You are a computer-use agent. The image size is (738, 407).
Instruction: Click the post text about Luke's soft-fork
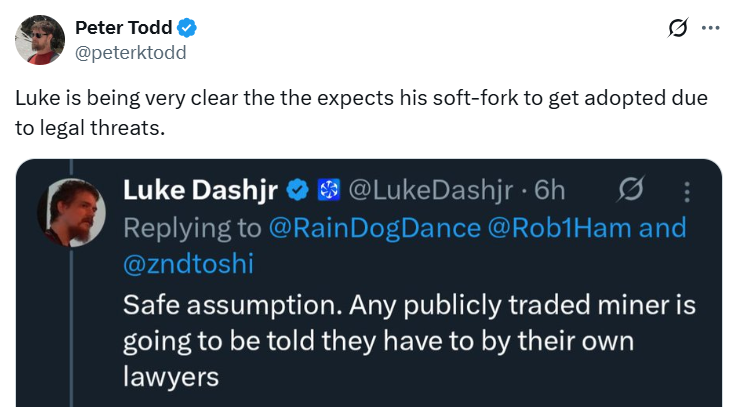pos(360,113)
